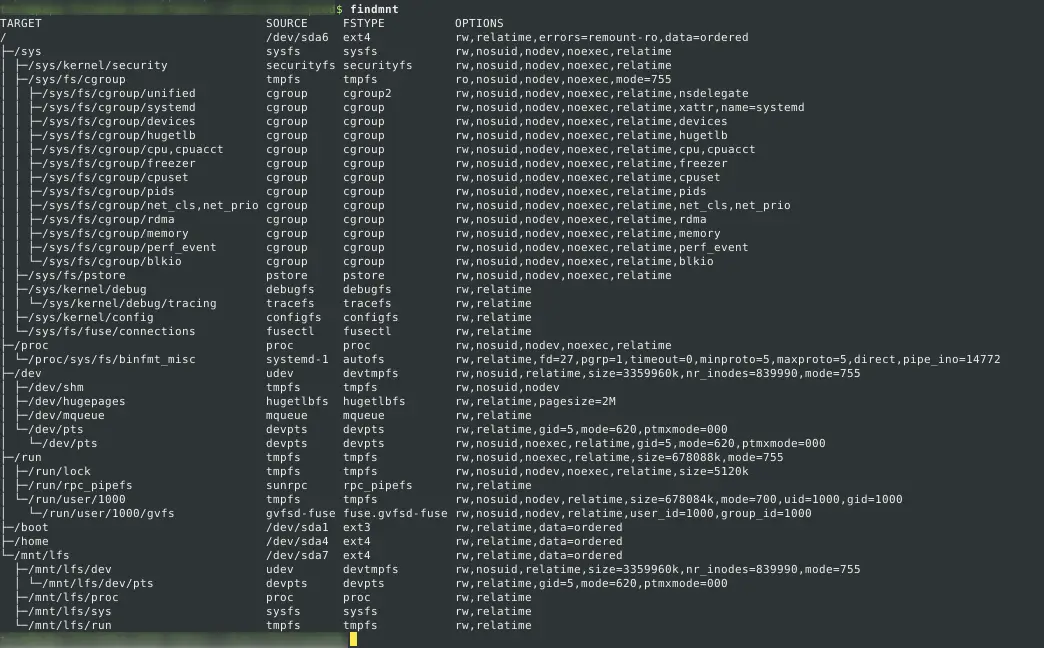Click the /sys/kernel/security target row
This screenshot has width=1044, height=648.
tap(98, 65)
